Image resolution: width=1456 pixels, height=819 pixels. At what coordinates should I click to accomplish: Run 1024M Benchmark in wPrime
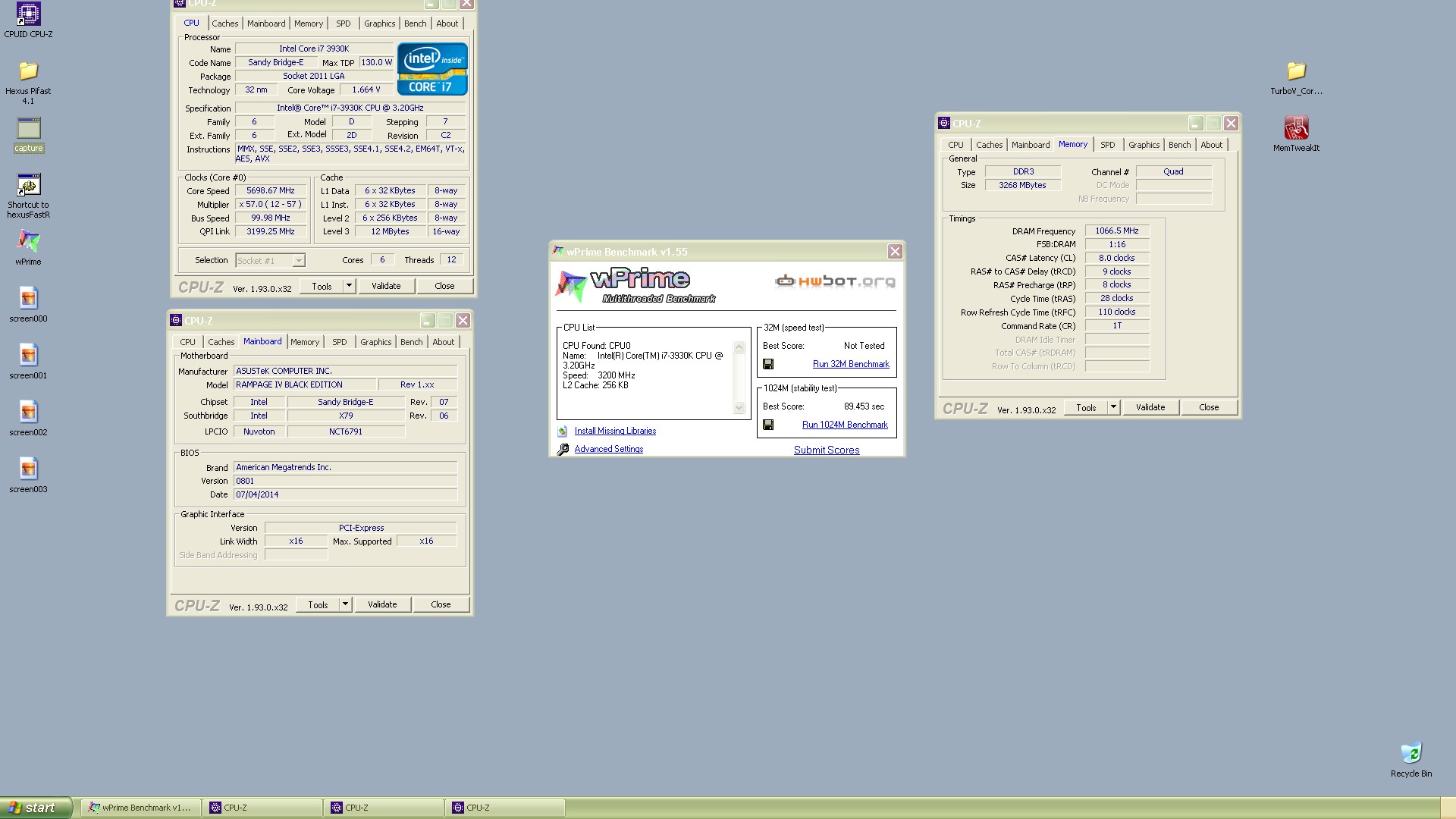pos(845,425)
